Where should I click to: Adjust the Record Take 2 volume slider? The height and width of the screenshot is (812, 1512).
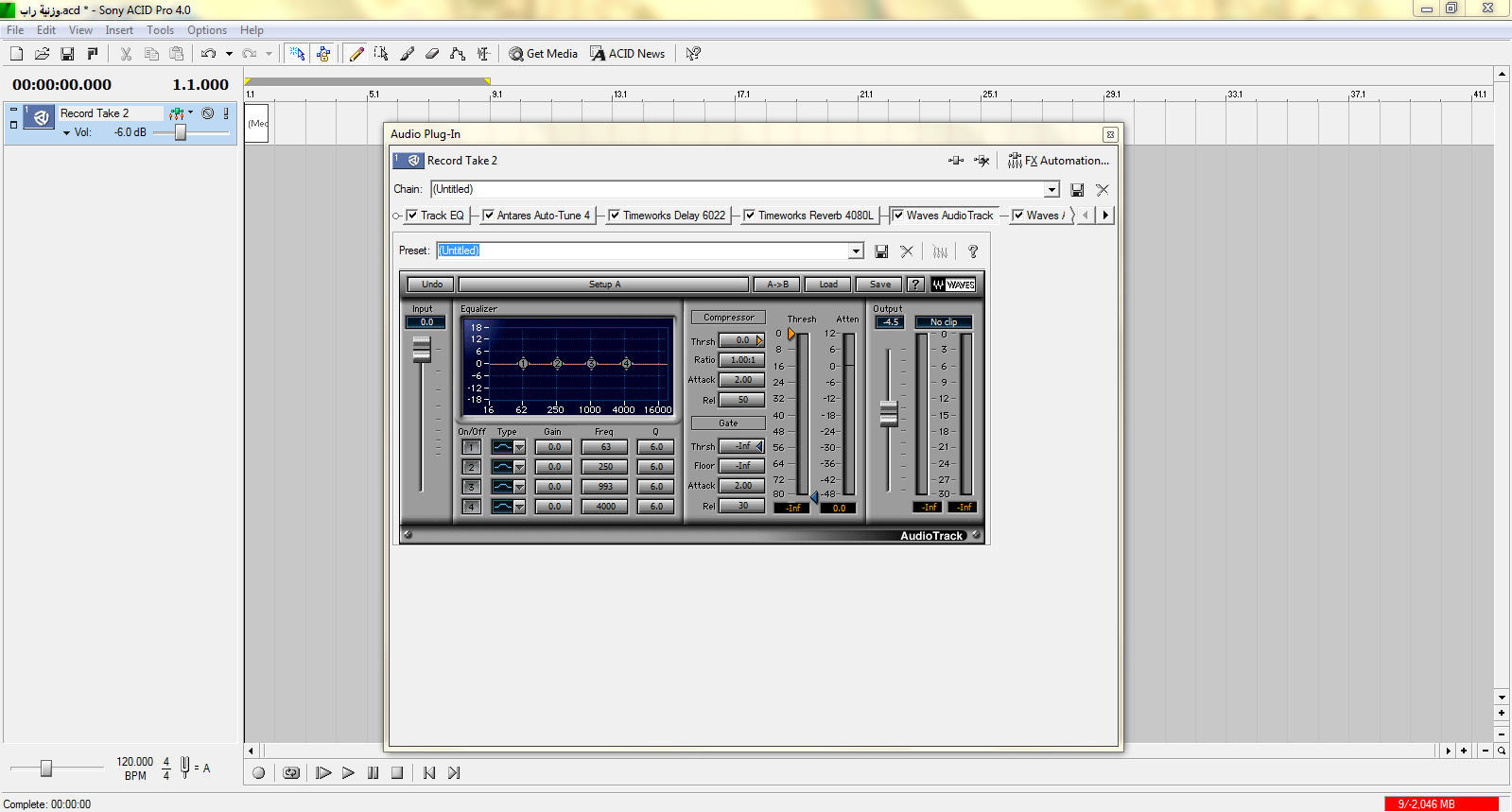[180, 132]
